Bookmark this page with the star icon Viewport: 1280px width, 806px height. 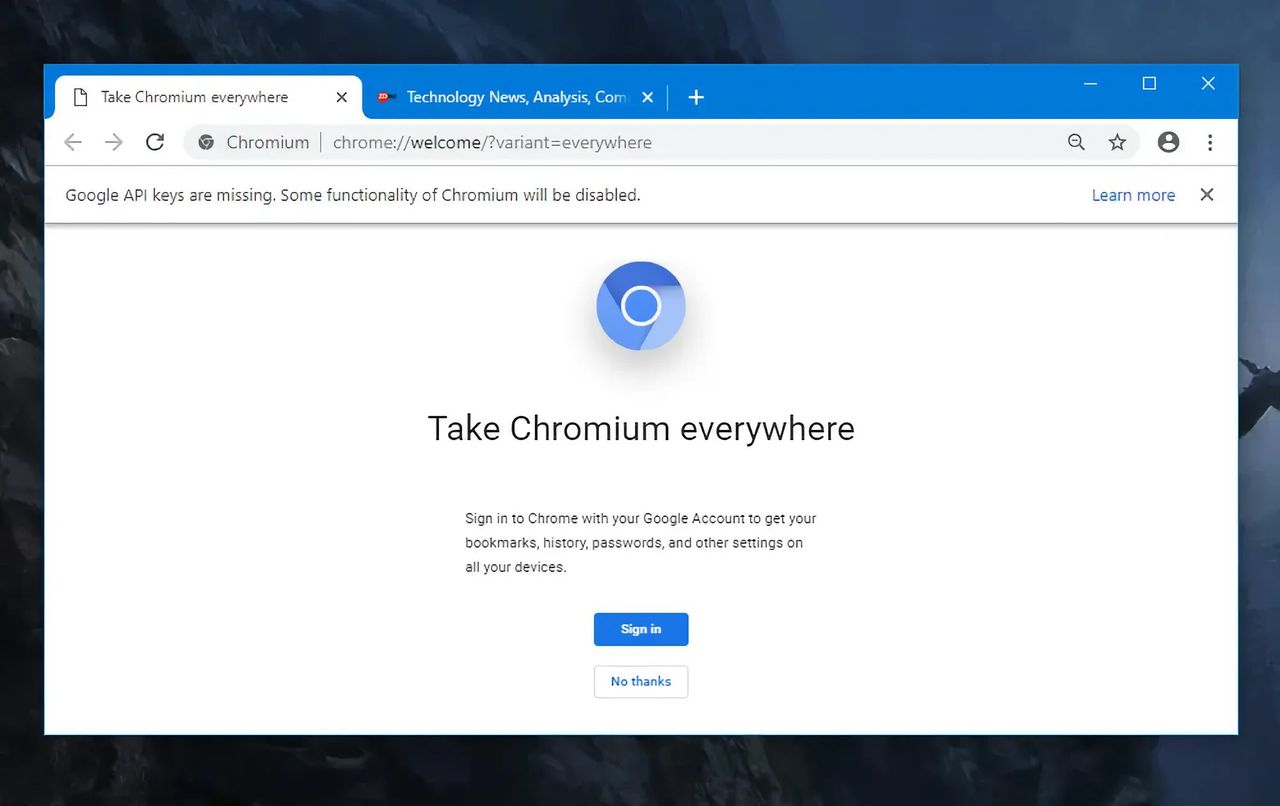click(1117, 142)
